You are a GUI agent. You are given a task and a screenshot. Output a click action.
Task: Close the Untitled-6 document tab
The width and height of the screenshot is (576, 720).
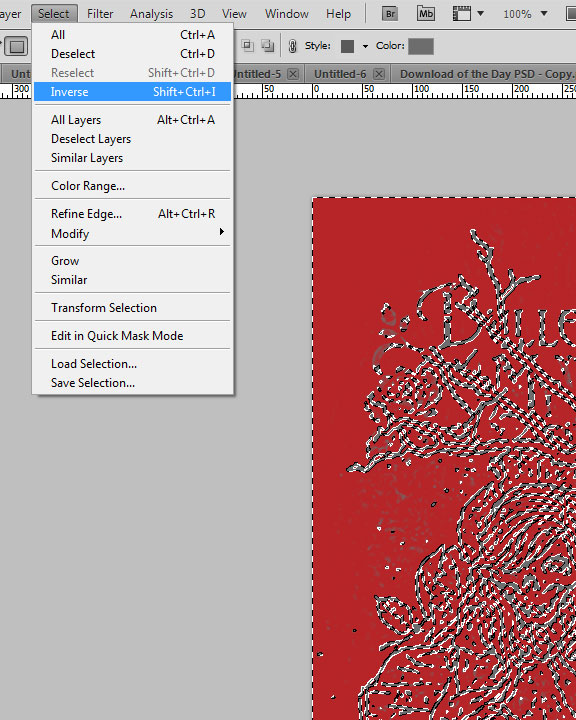click(x=378, y=74)
